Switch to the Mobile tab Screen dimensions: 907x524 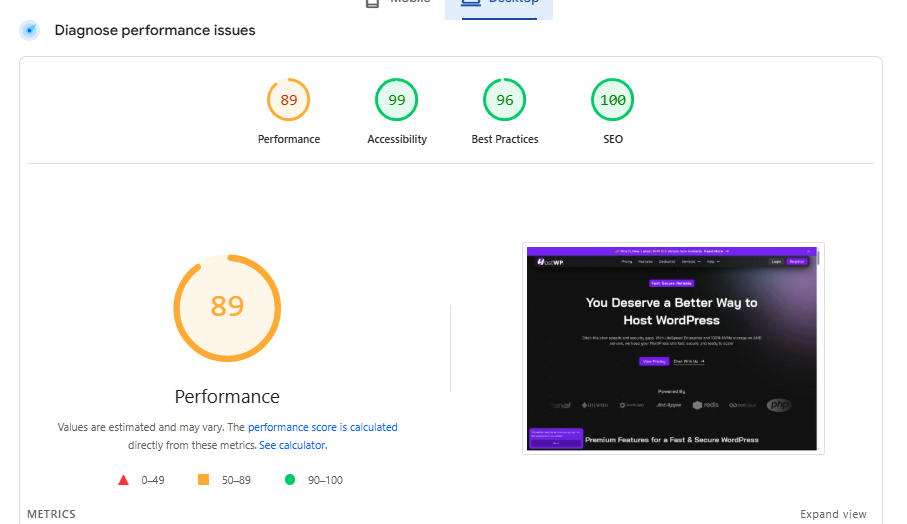click(398, 5)
